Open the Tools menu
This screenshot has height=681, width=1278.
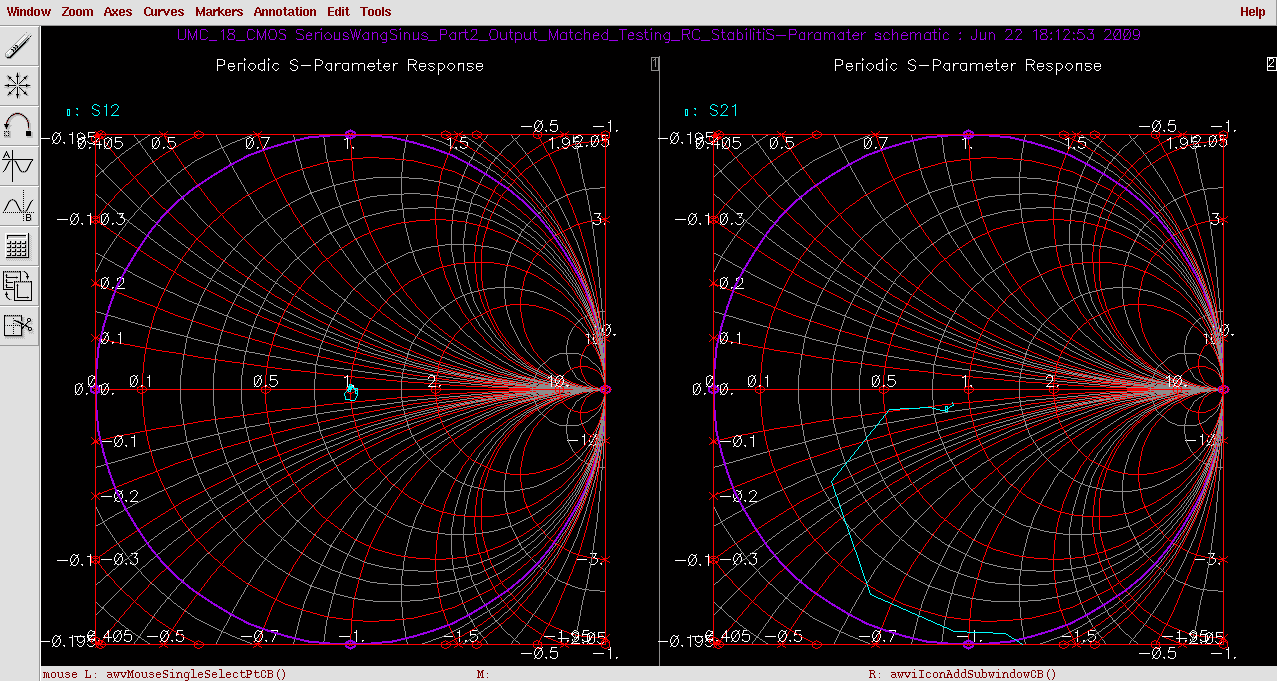pyautogui.click(x=376, y=12)
